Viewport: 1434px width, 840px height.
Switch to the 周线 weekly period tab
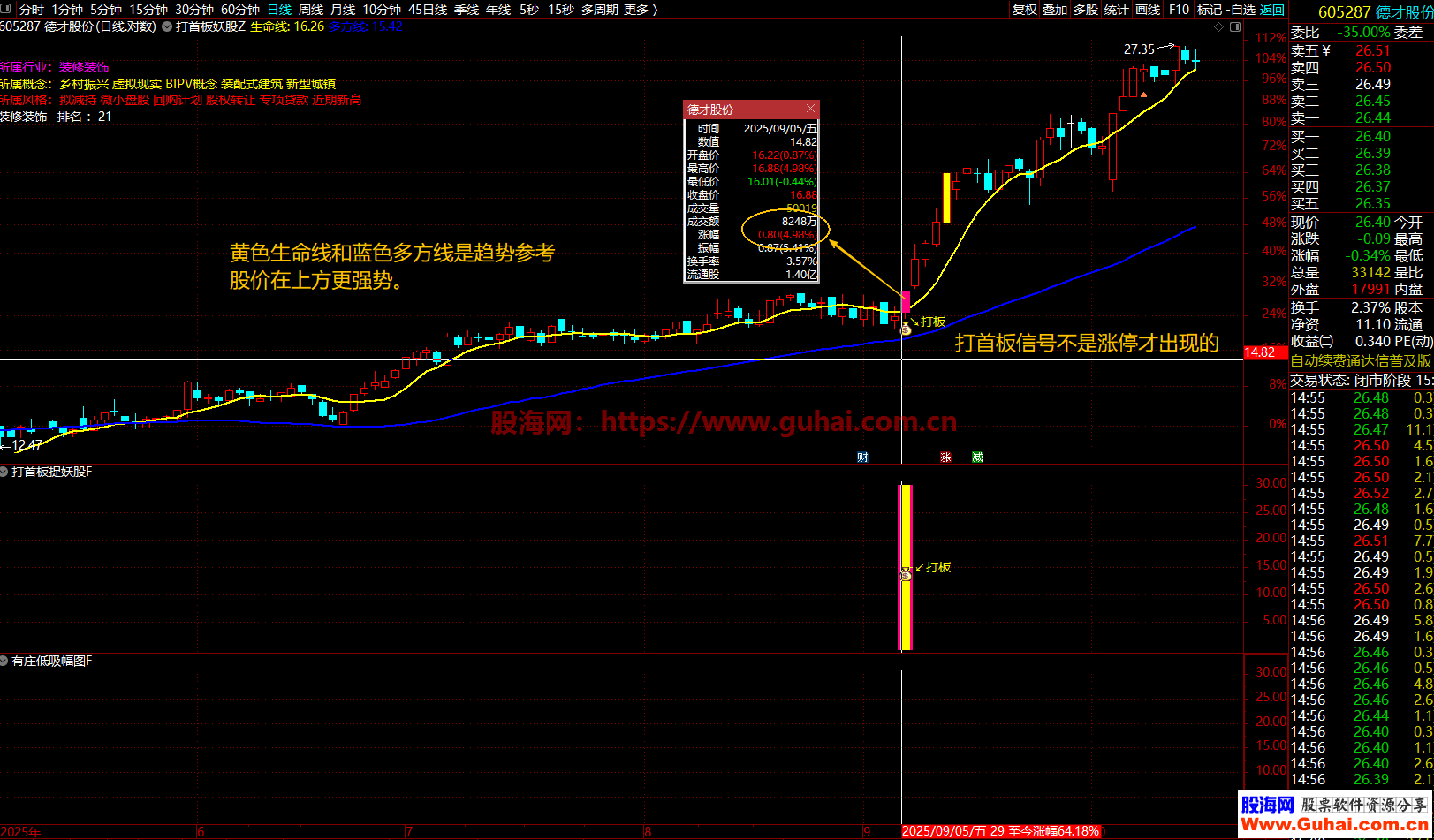point(311,9)
